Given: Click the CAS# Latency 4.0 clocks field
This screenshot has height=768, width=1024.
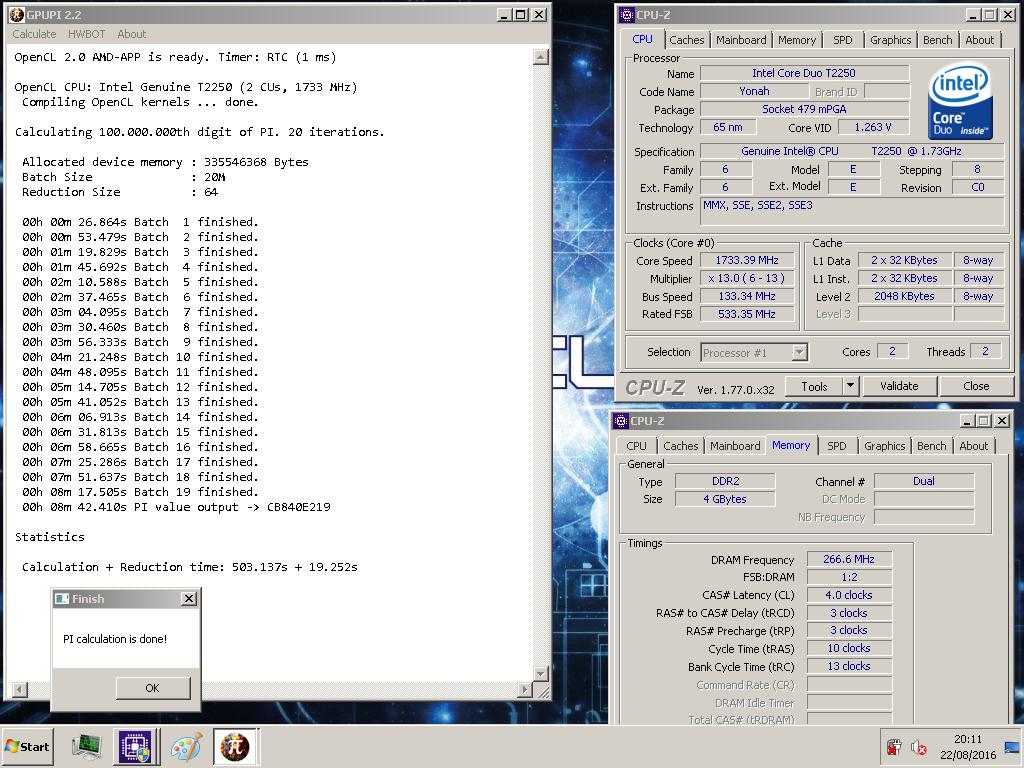Looking at the screenshot, I should pyautogui.click(x=849, y=595).
